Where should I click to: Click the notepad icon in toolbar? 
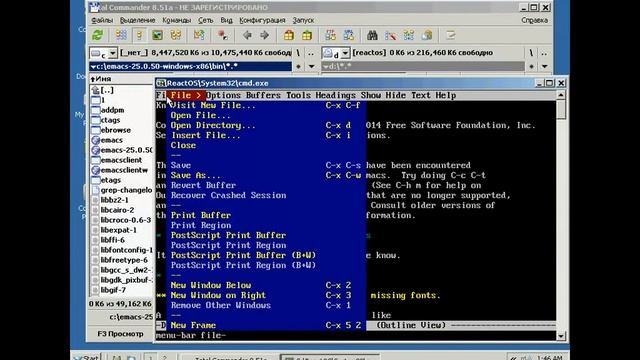[x=451, y=36]
